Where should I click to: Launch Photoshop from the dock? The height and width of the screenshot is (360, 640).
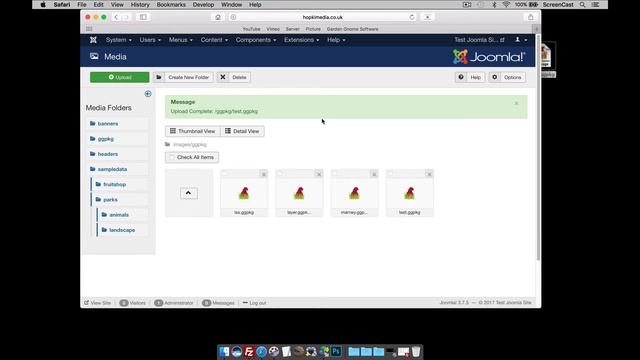click(336, 351)
